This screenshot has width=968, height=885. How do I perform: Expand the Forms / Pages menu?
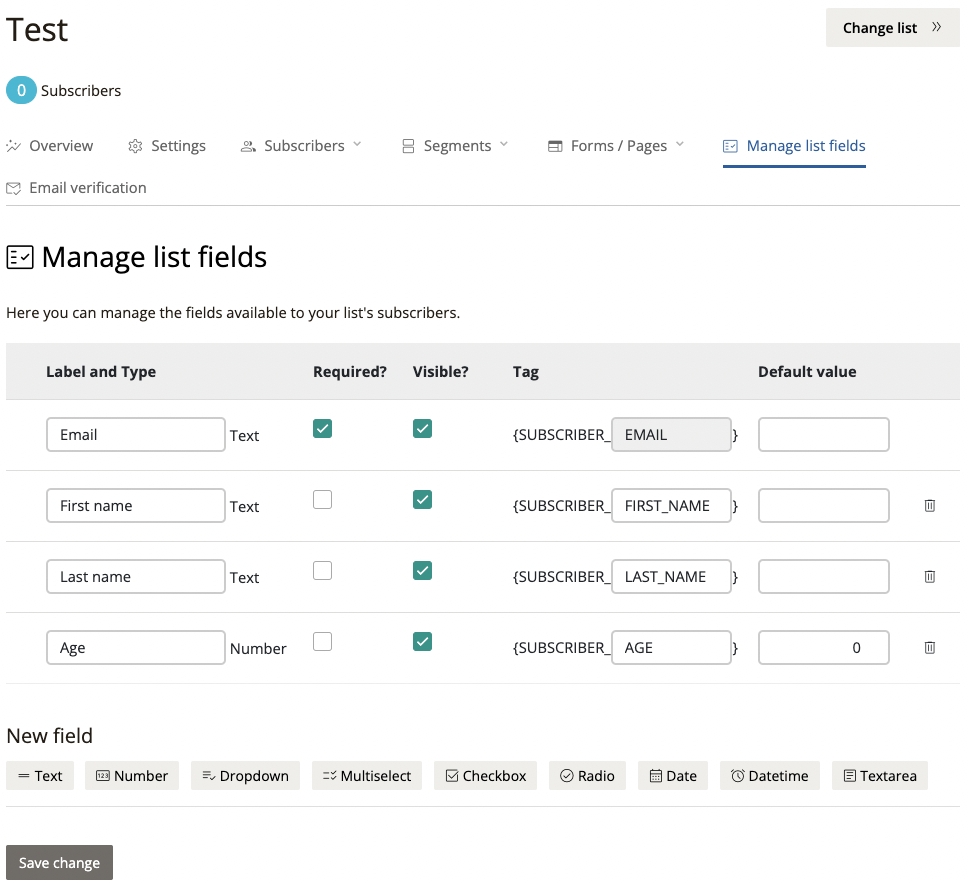tap(616, 146)
